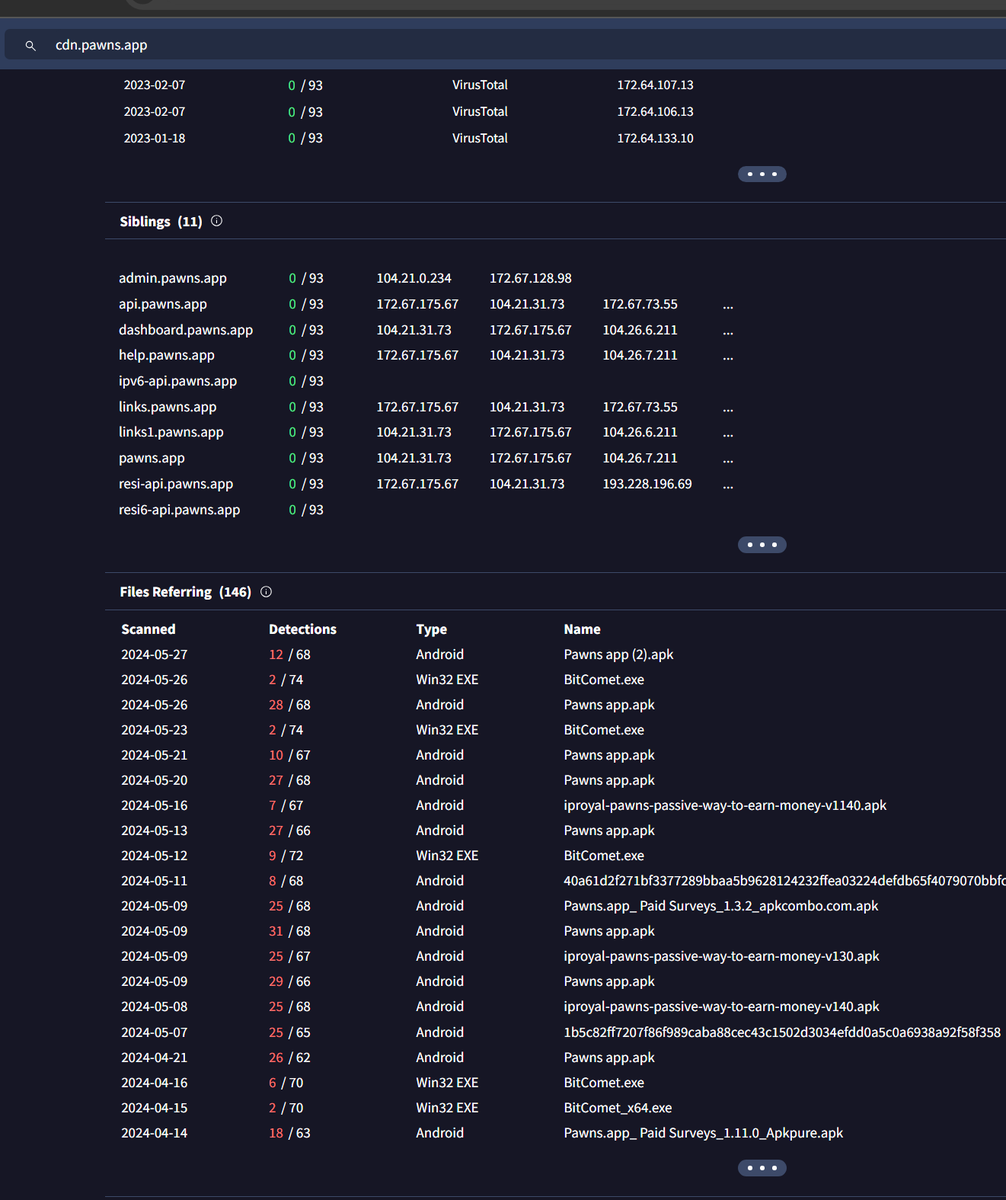The height and width of the screenshot is (1200, 1006).
Task: Click the Name column header
Action: 582,629
